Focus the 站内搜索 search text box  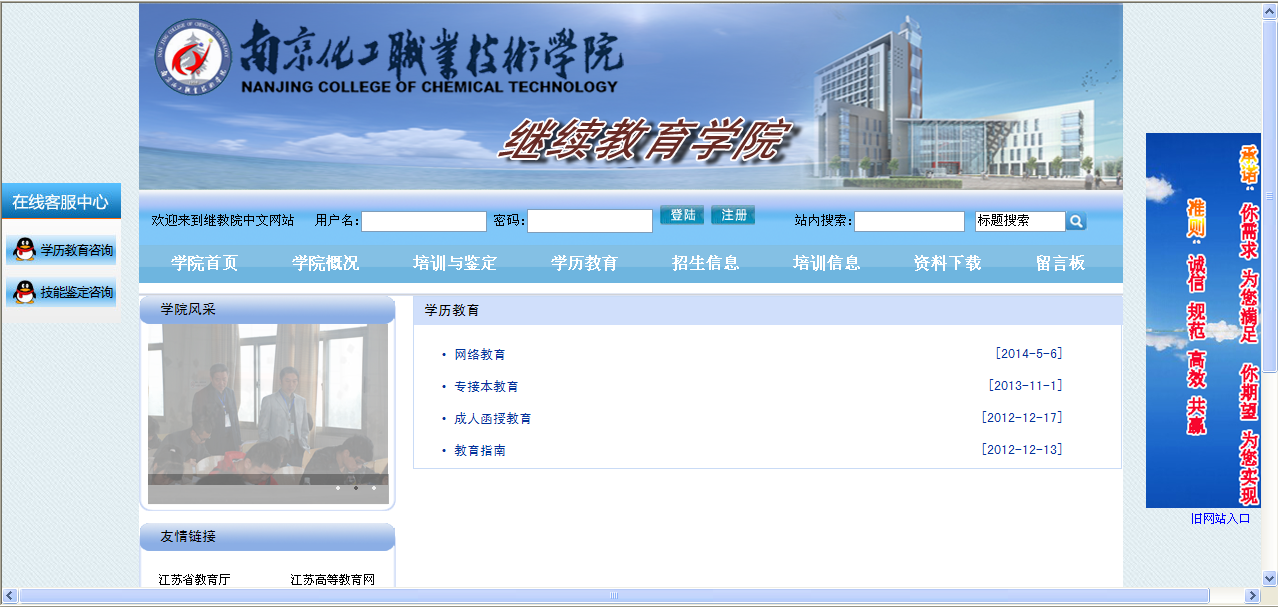(908, 221)
